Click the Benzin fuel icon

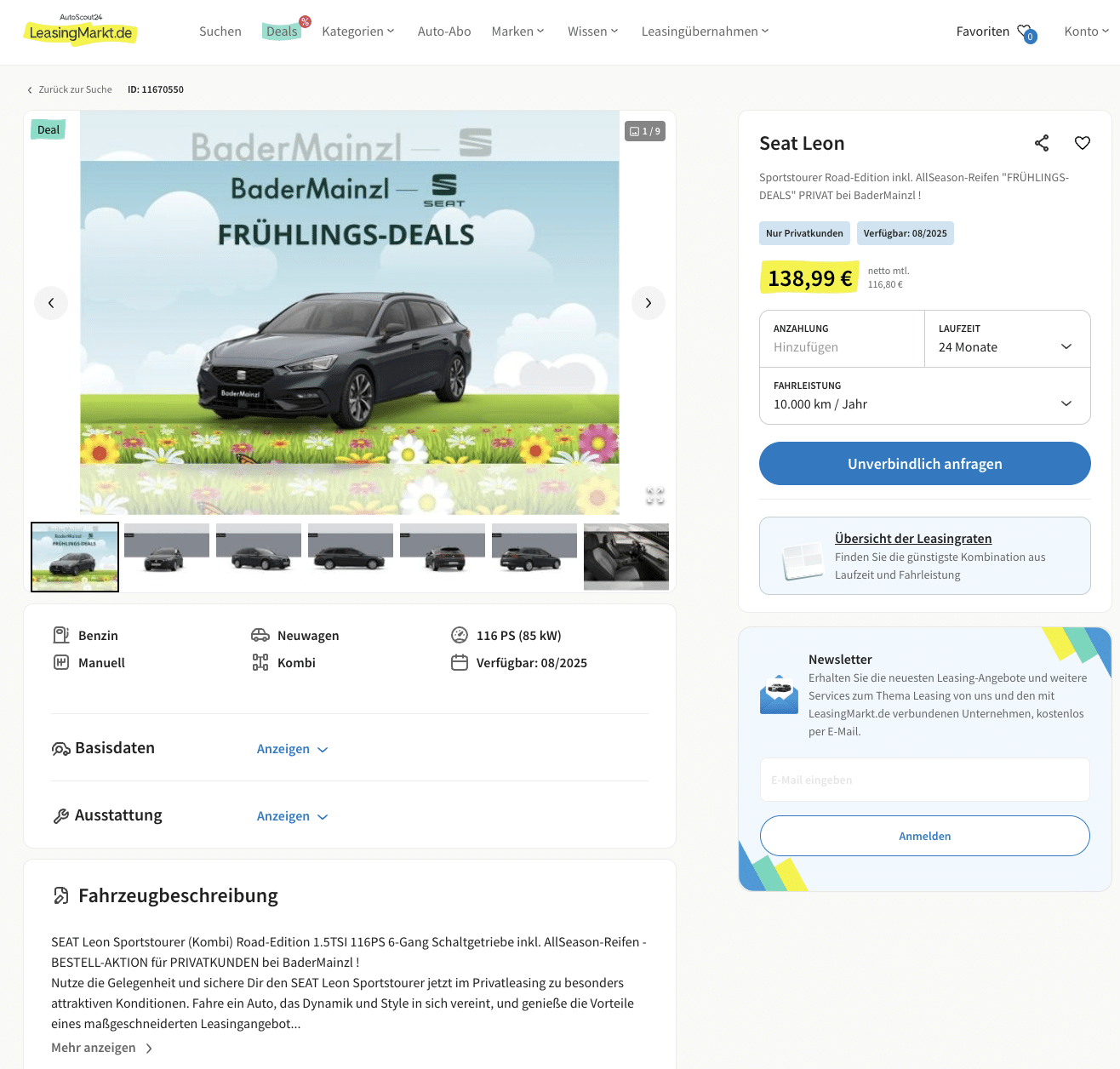click(x=61, y=635)
